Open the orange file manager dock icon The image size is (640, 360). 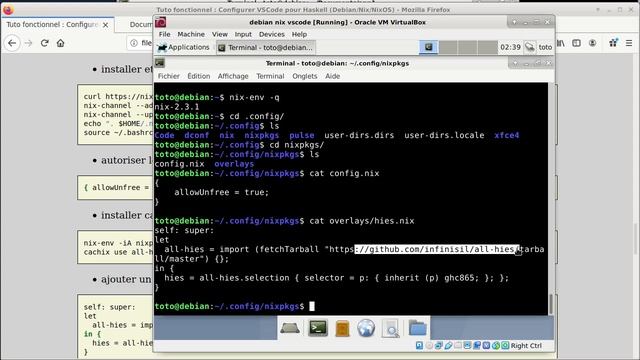point(342,328)
